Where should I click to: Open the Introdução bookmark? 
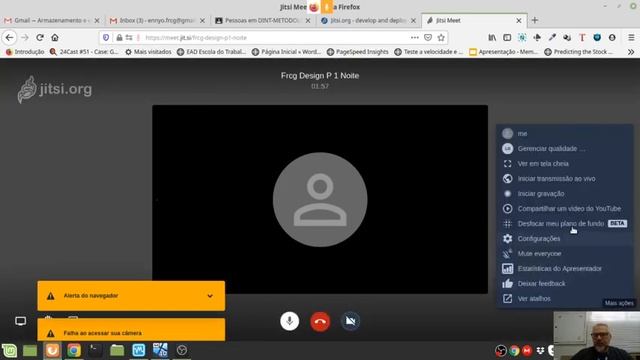point(25,52)
